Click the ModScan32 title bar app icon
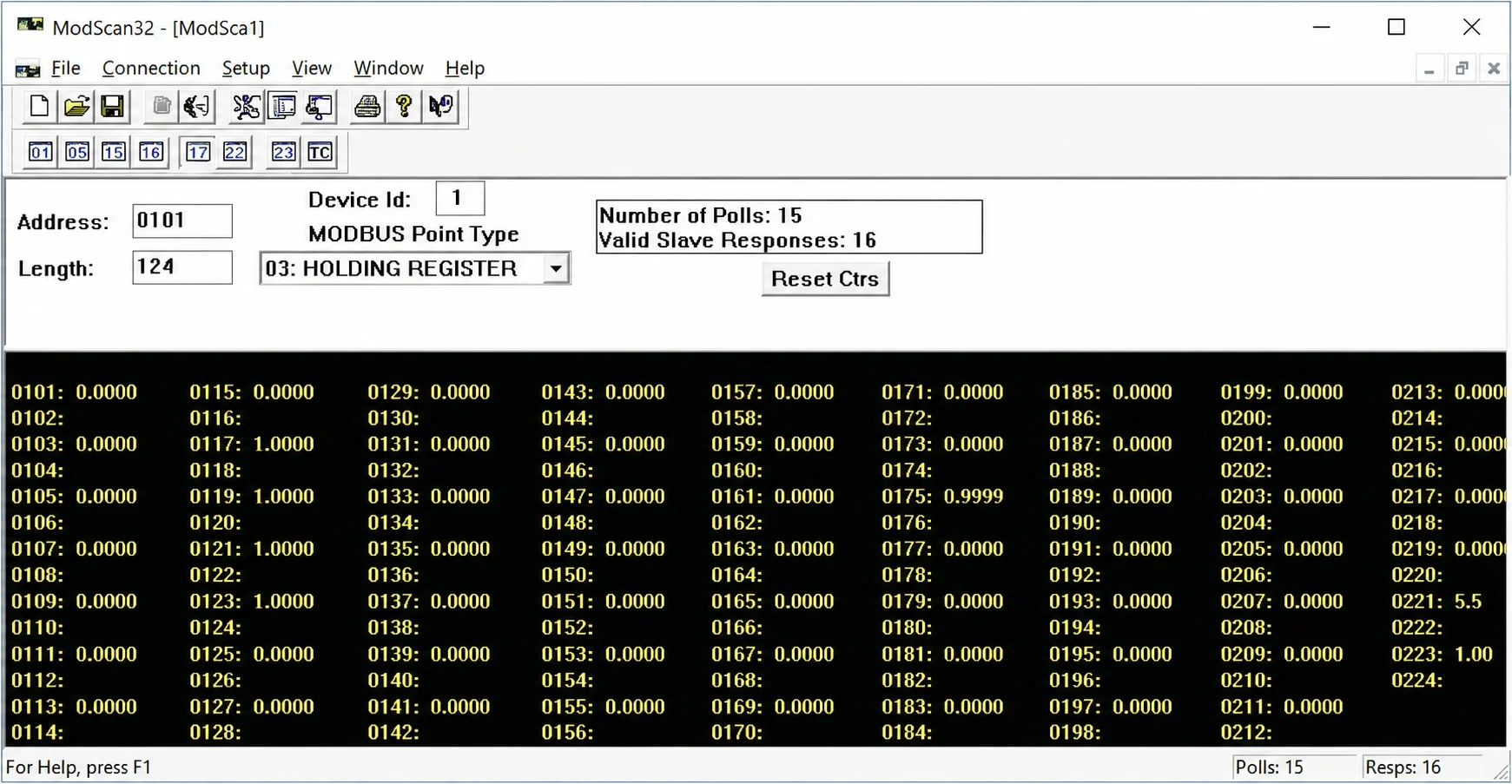This screenshot has width=1512, height=784. click(x=30, y=25)
